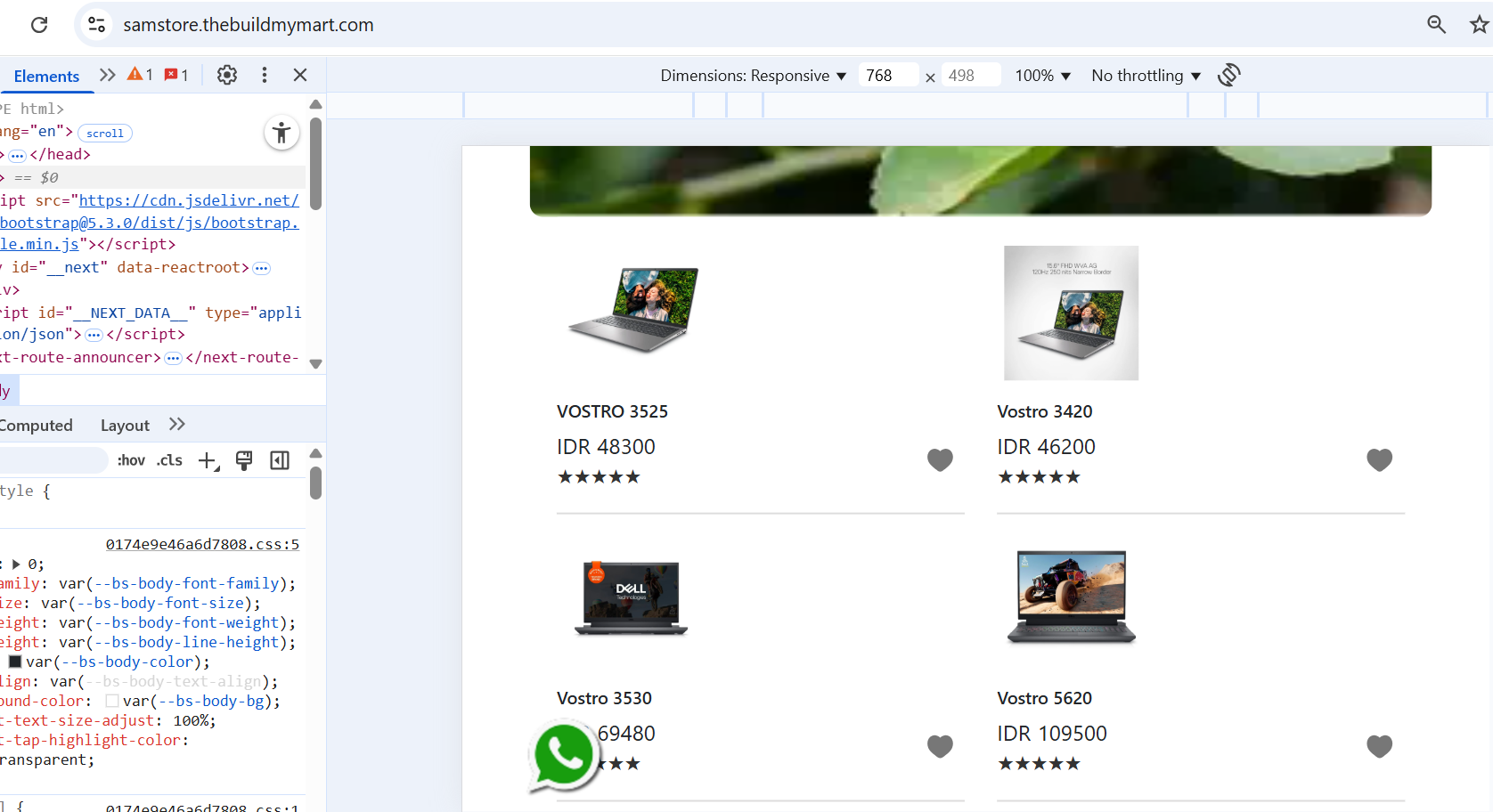1493x812 pixels.
Task: Click the star rating under IDR 109500
Action: (x=1039, y=764)
